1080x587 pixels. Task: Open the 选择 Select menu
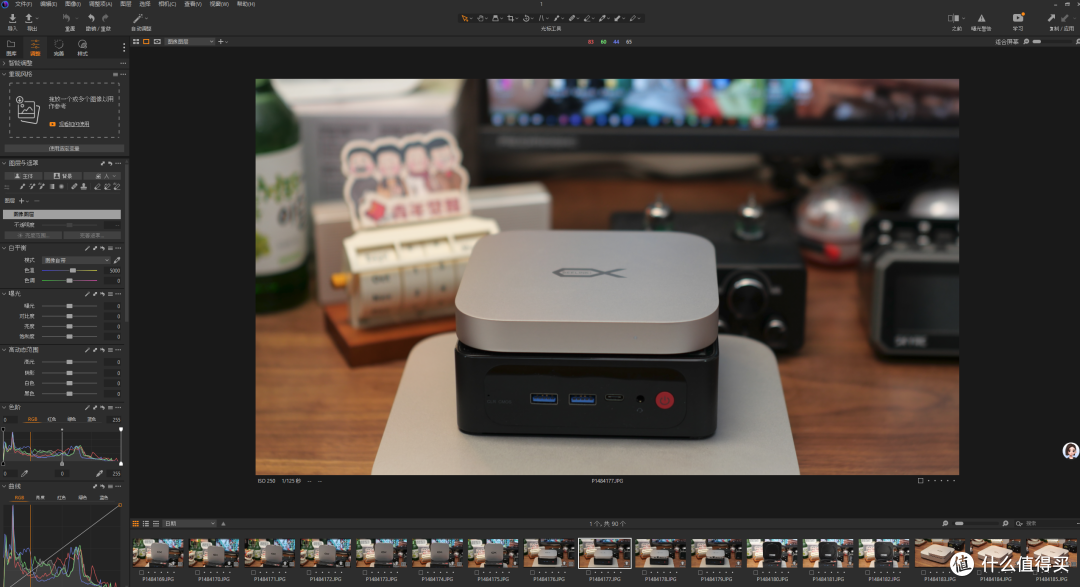[x=145, y=4]
